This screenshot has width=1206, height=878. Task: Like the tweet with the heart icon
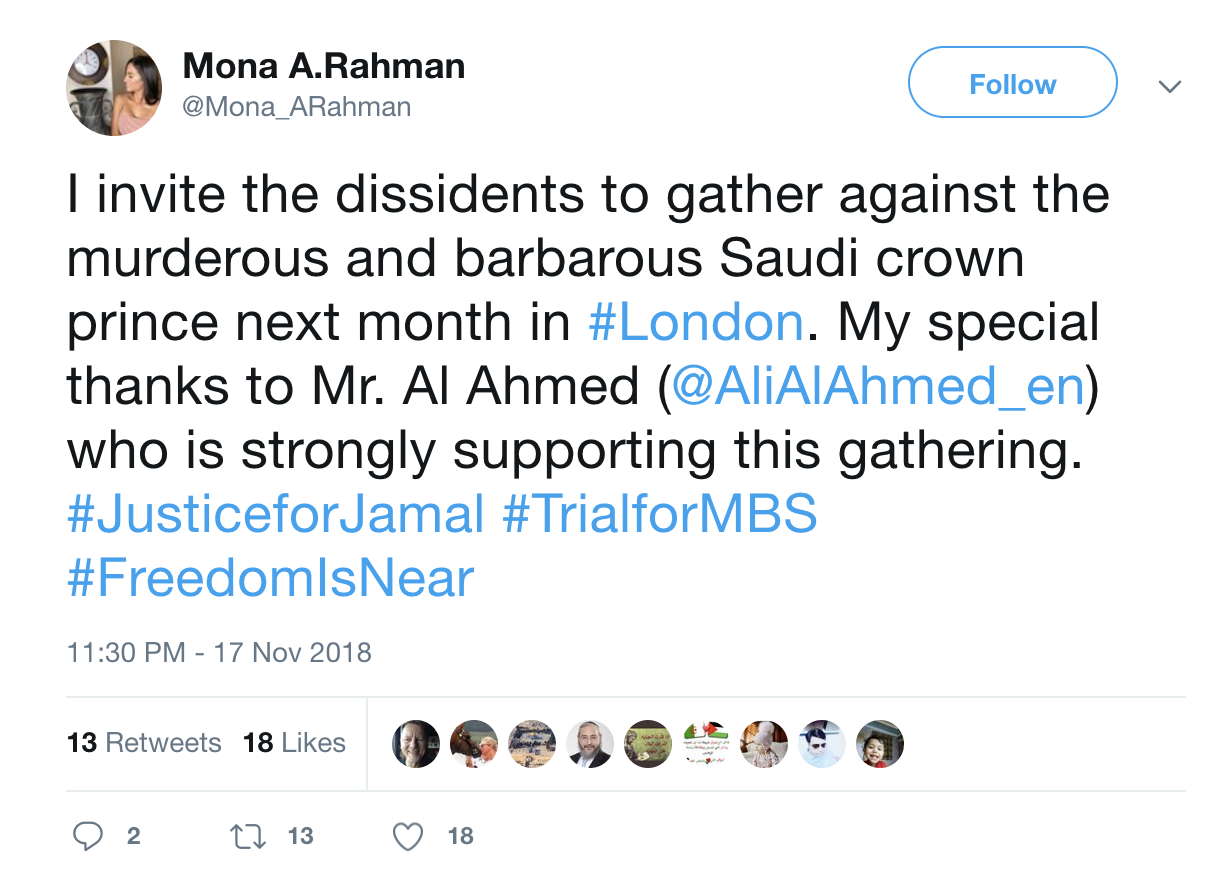[408, 836]
